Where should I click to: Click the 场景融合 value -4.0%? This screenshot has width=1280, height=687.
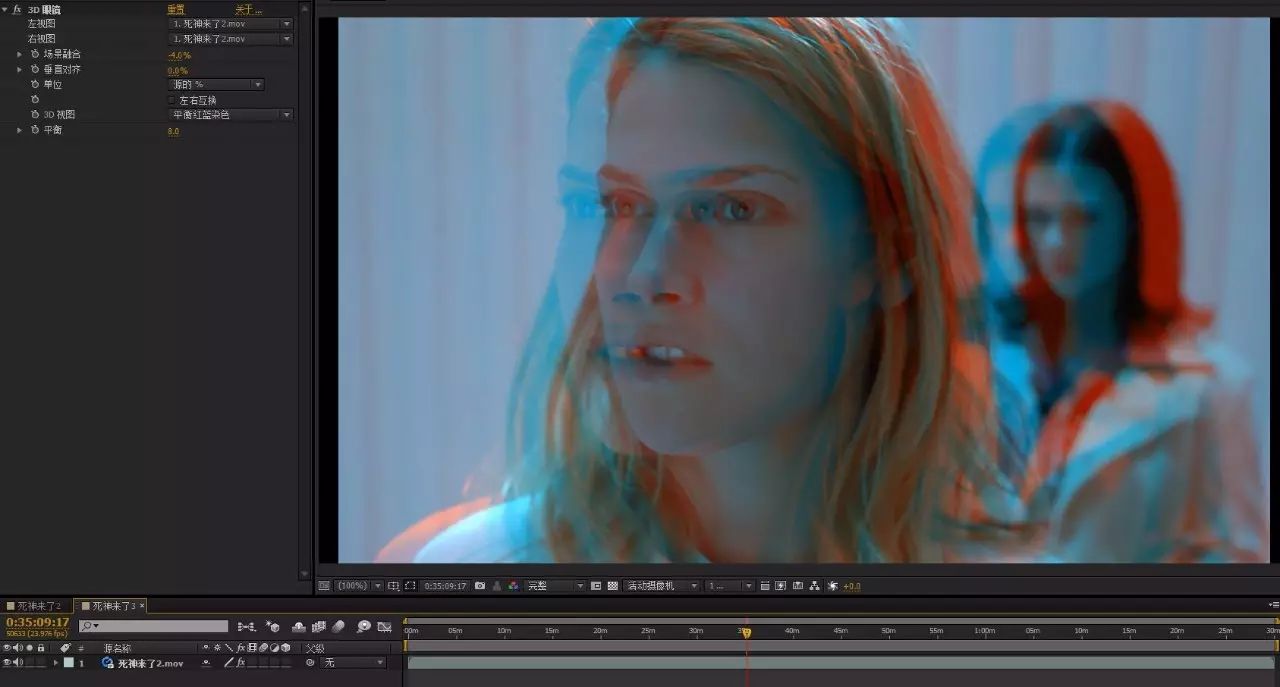179,55
